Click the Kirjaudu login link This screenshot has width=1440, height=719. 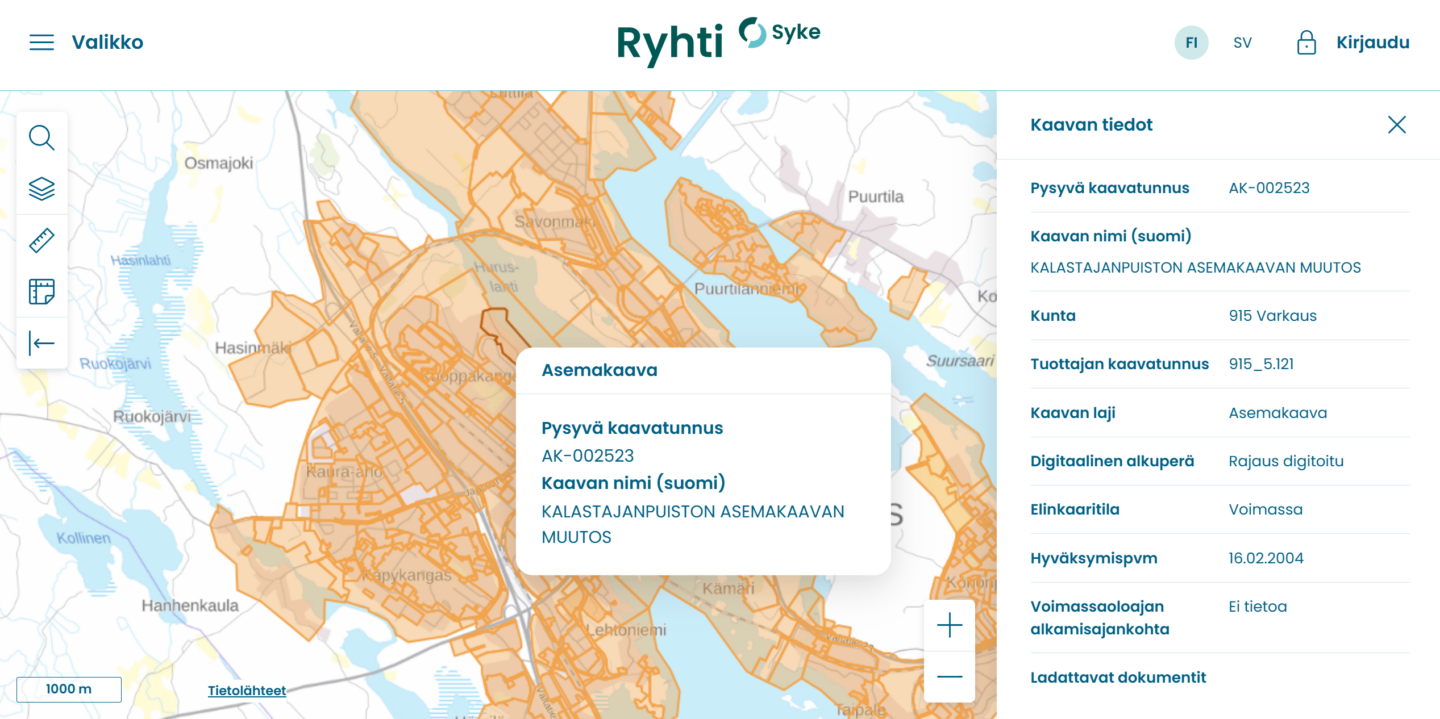tap(1373, 42)
